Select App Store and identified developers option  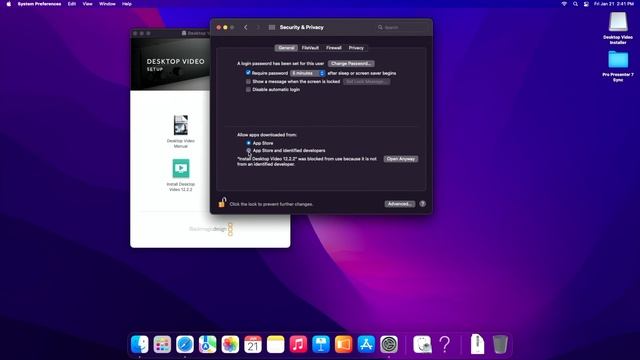(248, 151)
